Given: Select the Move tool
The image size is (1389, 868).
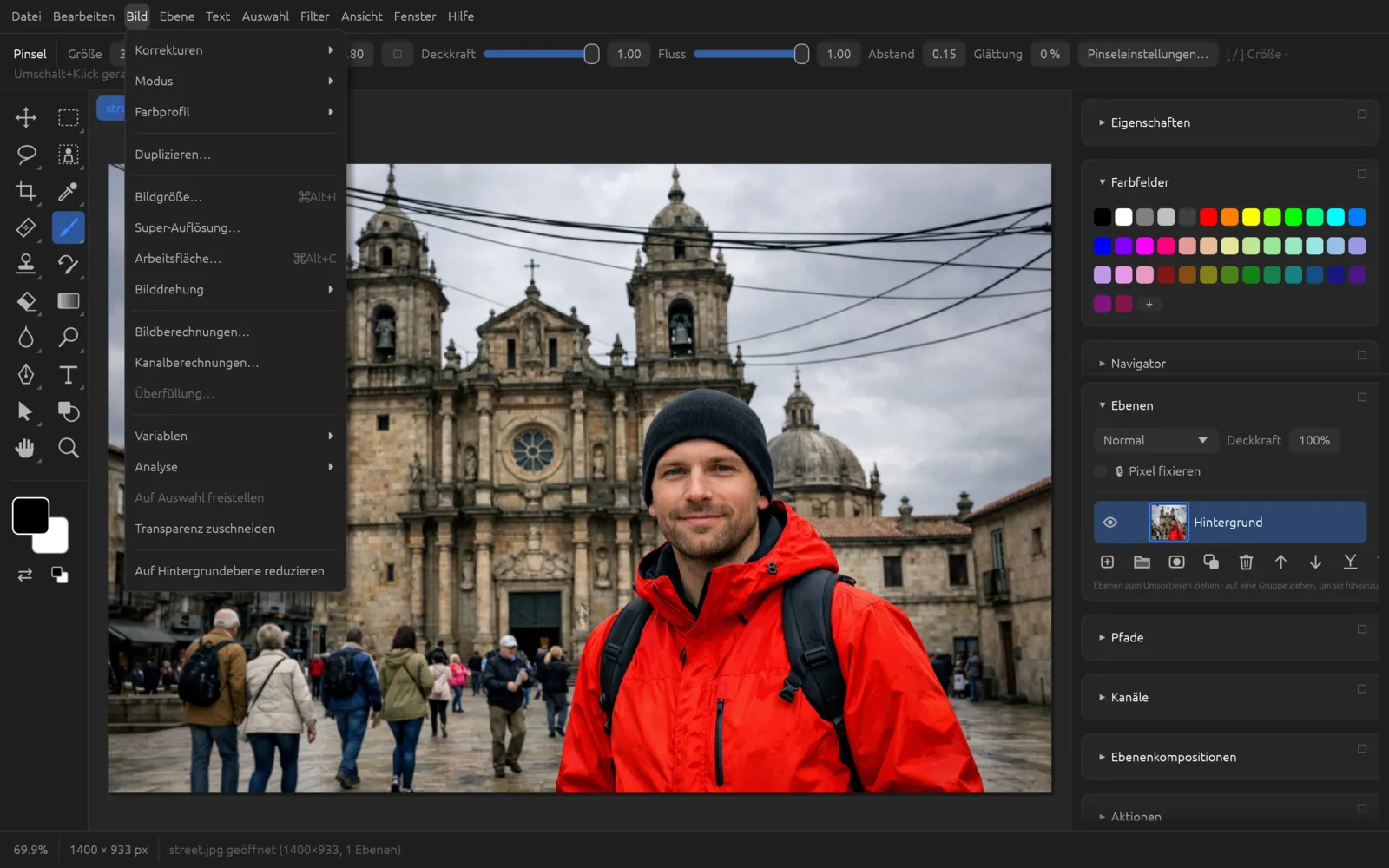Looking at the screenshot, I should pos(26,117).
